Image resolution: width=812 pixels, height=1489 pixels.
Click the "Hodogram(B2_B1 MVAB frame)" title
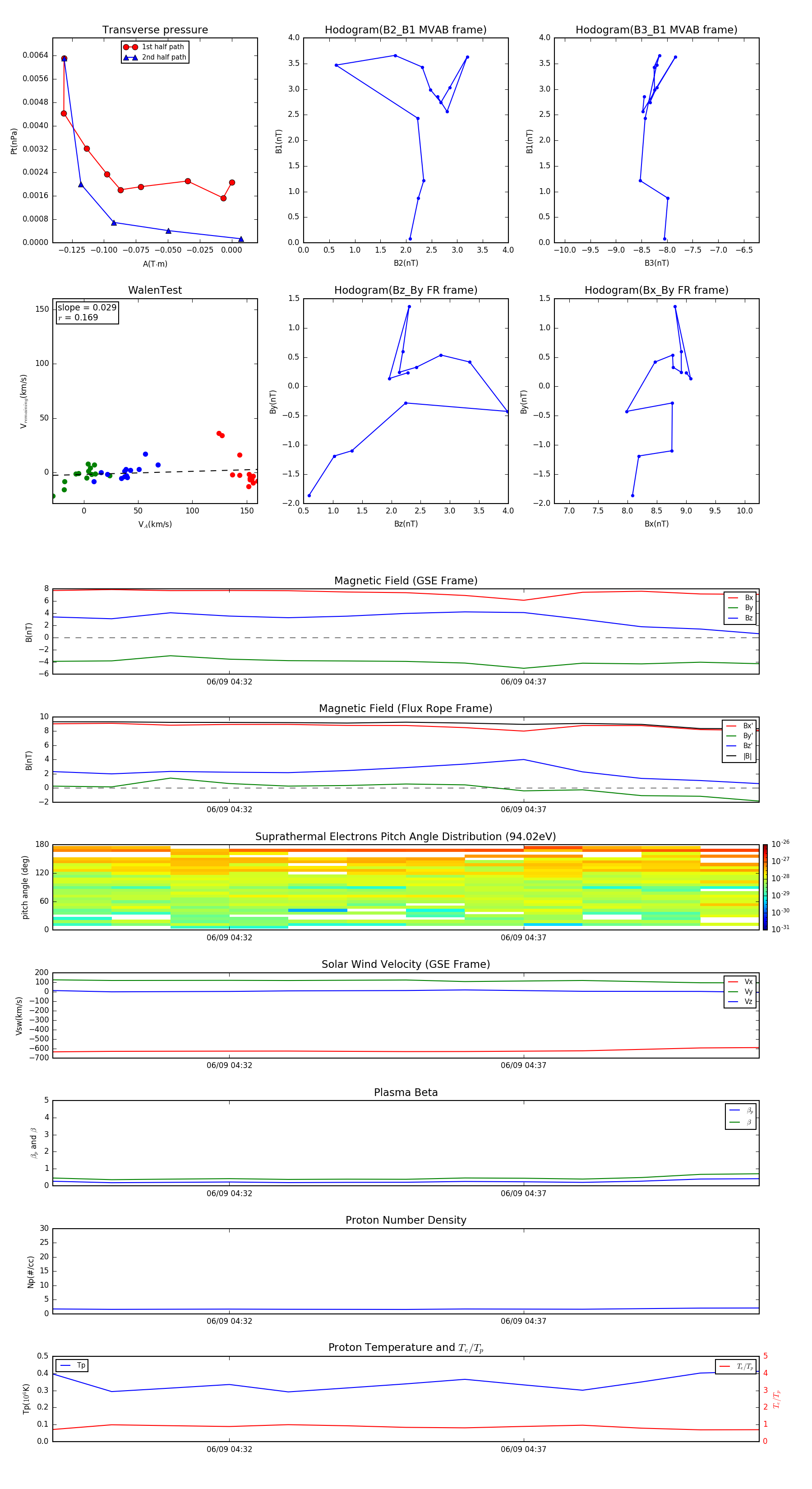click(406, 30)
